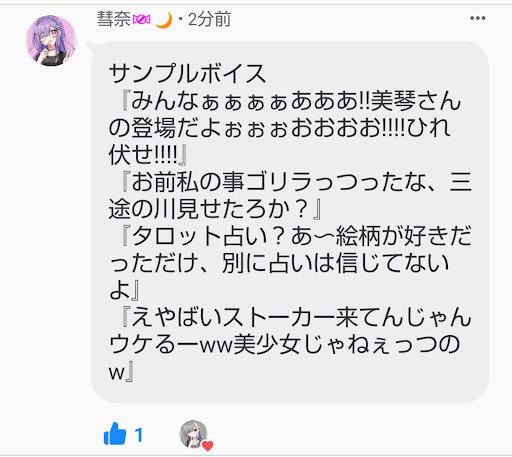Click the pink candy emoji beside the name
The height and width of the screenshot is (457, 512).
(141, 20)
